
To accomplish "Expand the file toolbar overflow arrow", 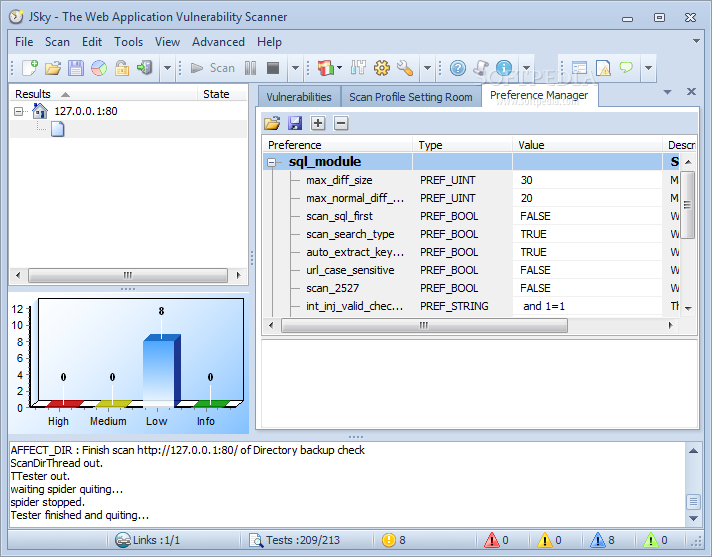I will [x=167, y=68].
